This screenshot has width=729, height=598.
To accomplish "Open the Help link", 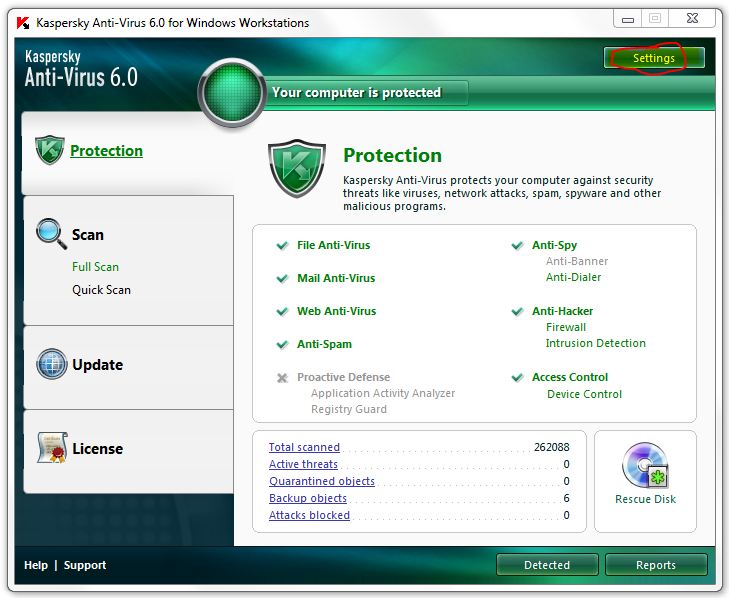I will (x=36, y=565).
